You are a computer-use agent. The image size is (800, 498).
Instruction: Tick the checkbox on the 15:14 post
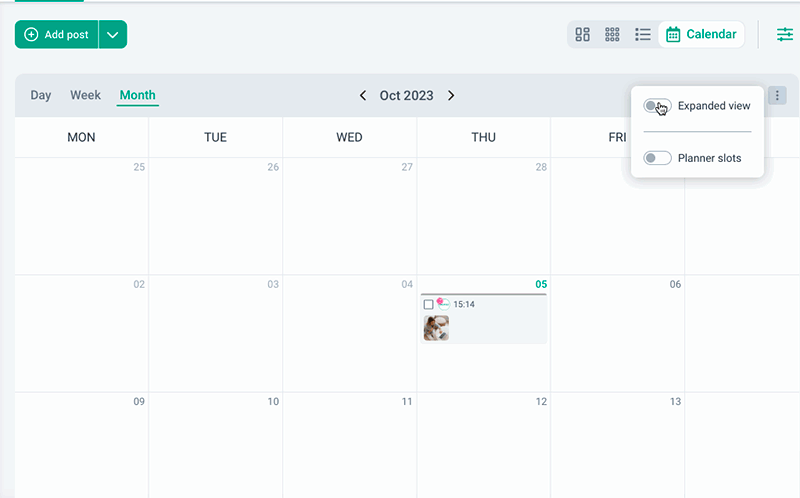[x=429, y=304]
